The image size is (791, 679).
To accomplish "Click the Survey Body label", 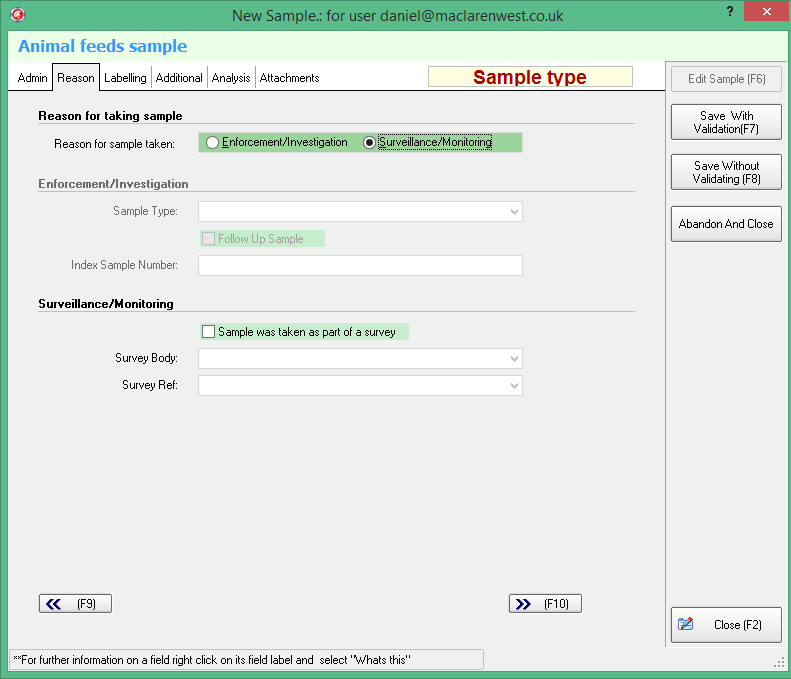I will point(146,358).
